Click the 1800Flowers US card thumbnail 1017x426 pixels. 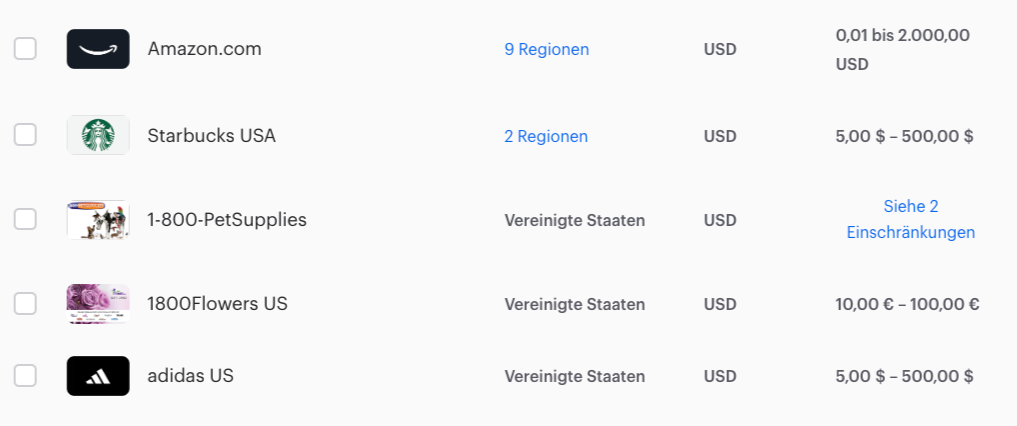(x=98, y=304)
